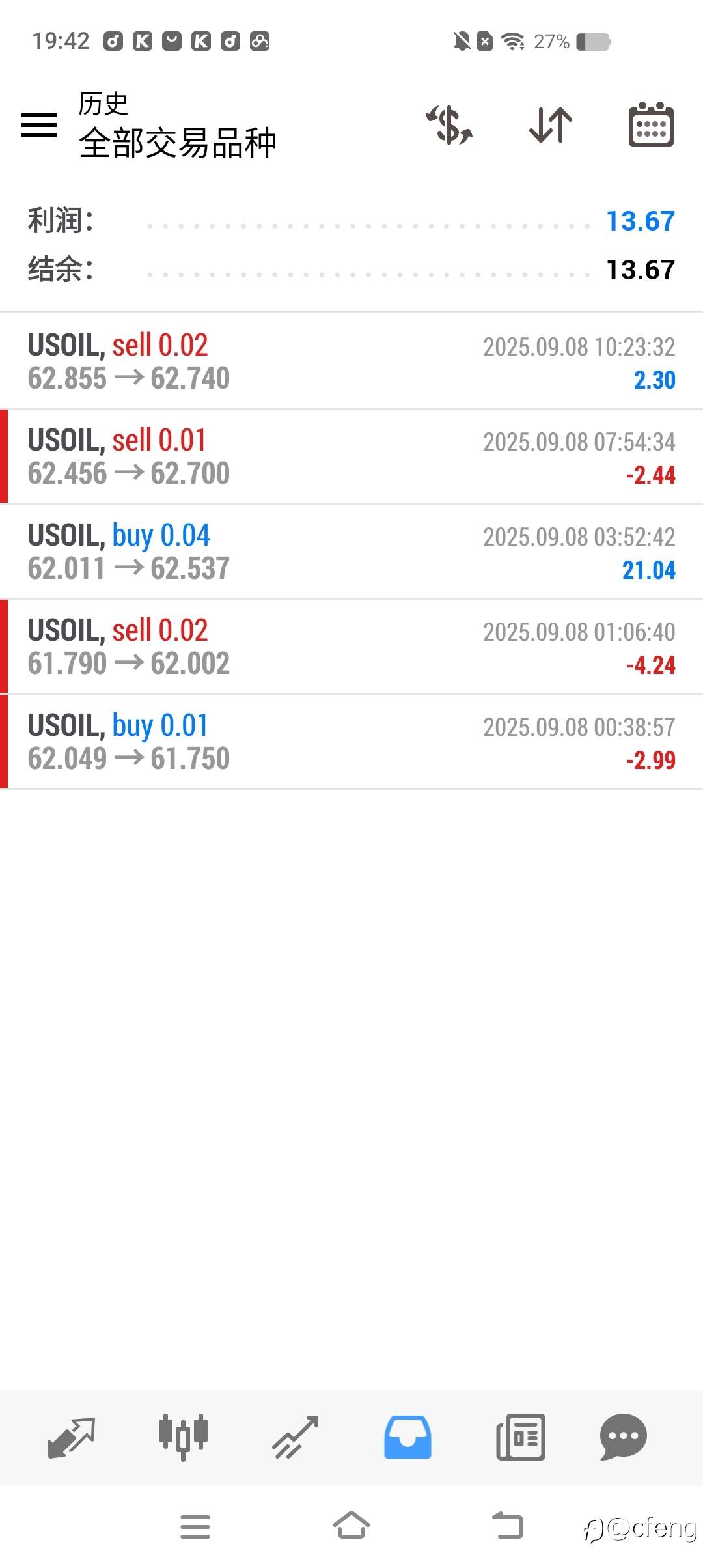Expand USOIL buy 0.04 trade with 21.04 profit

pyautogui.click(x=351, y=552)
